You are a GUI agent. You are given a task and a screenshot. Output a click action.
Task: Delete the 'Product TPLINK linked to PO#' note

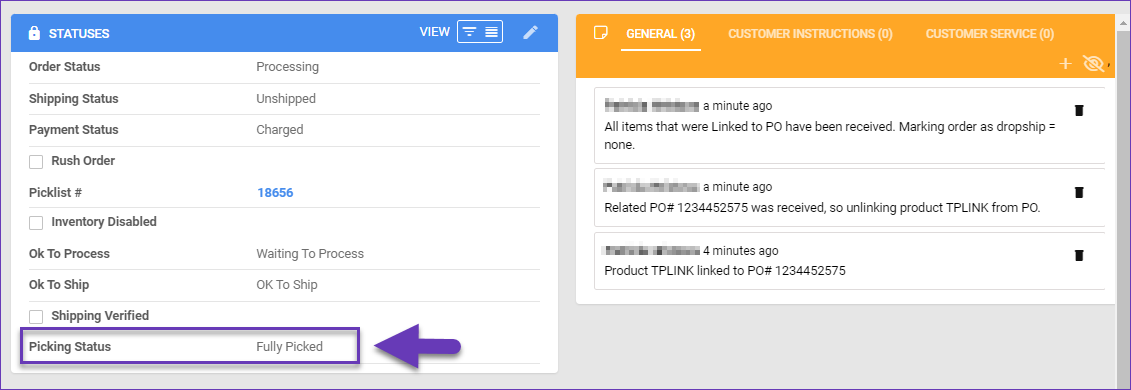[1079, 255]
